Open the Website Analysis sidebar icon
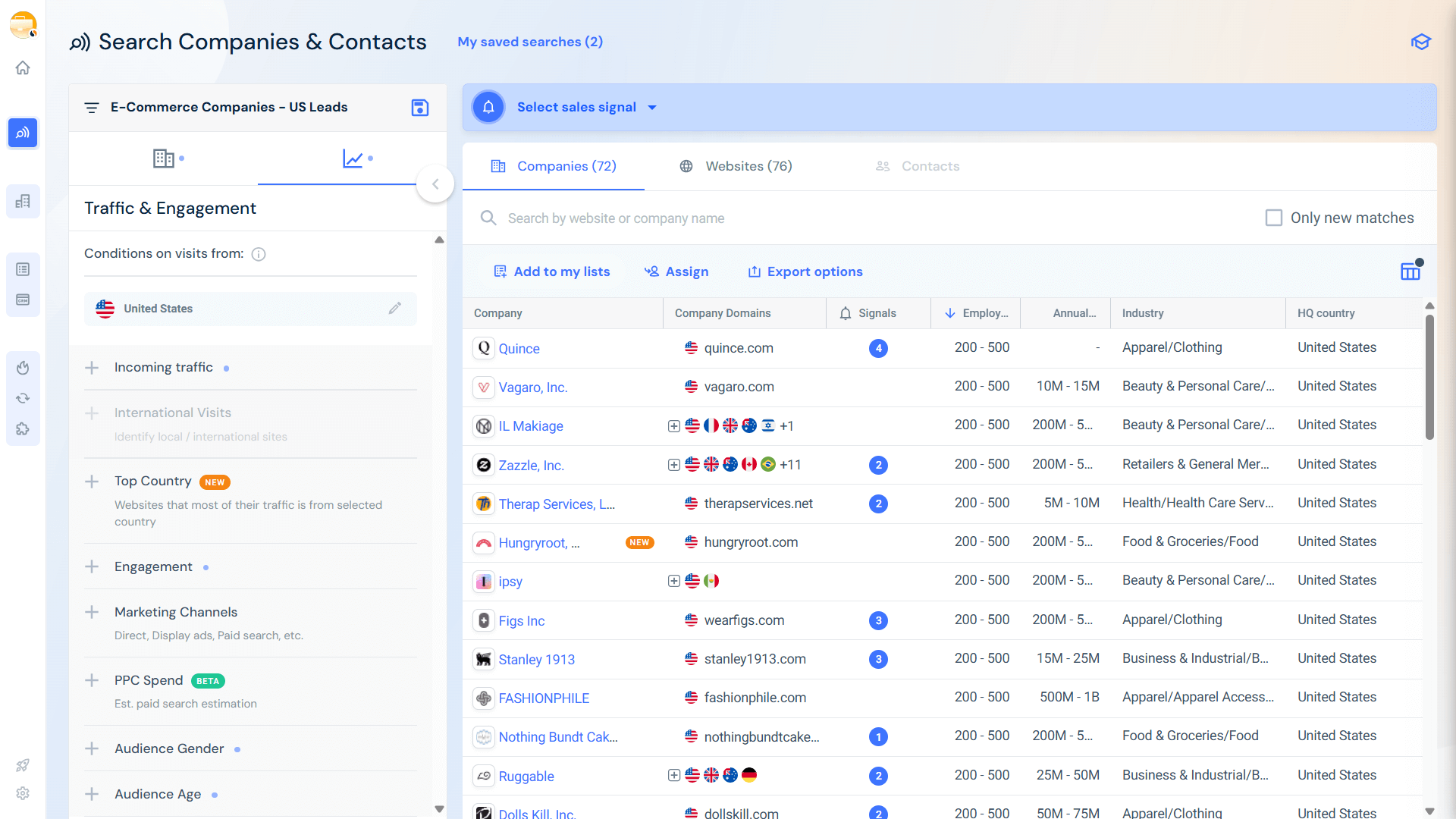This screenshot has width=1456, height=819. pyautogui.click(x=23, y=201)
